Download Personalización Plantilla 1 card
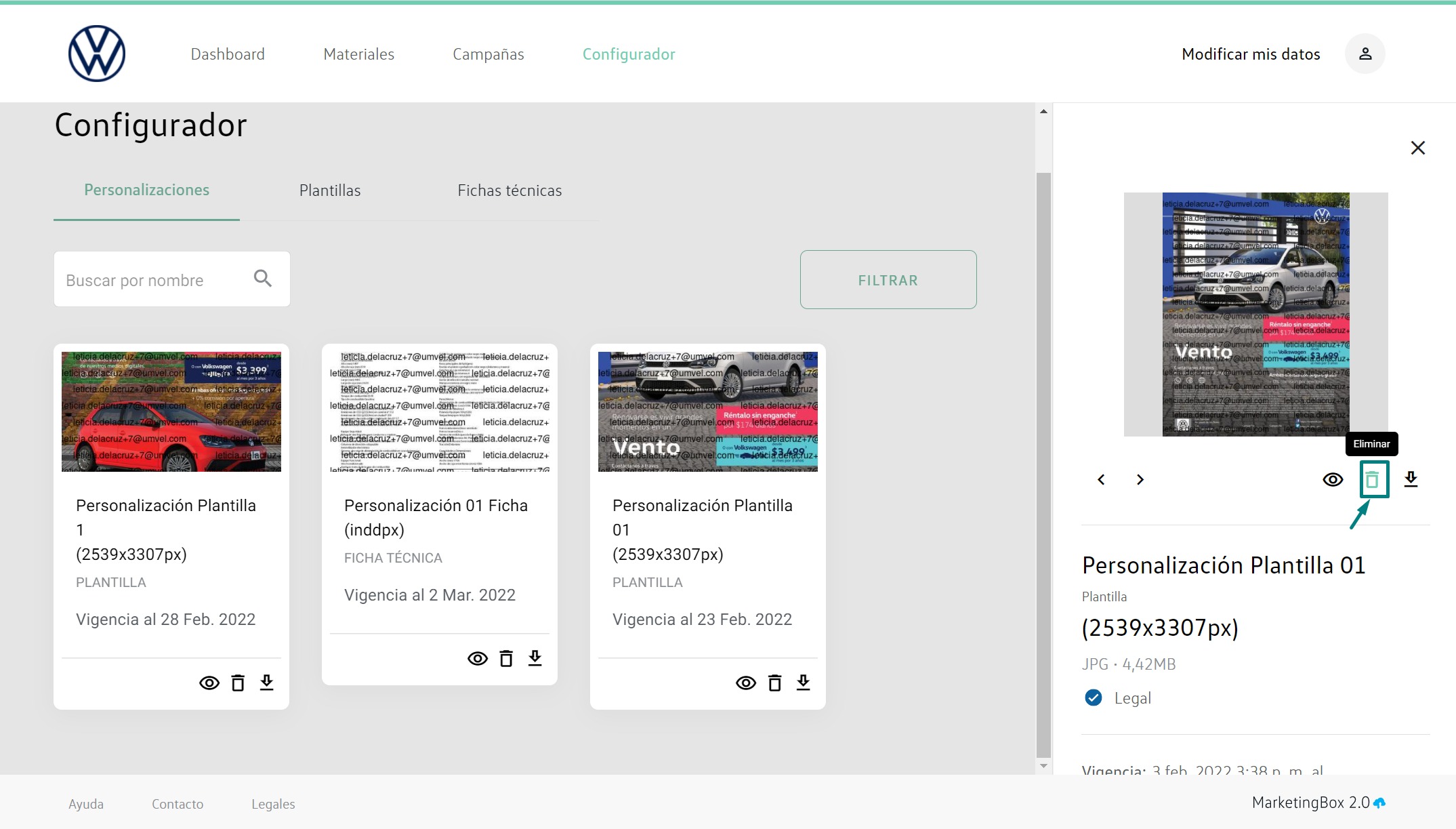Screen dimensions: 1456x829 click(x=266, y=683)
